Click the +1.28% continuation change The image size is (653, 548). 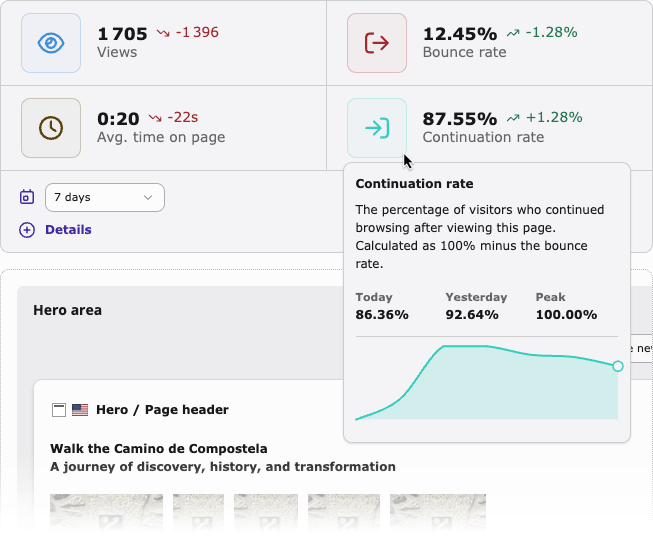[554, 117]
